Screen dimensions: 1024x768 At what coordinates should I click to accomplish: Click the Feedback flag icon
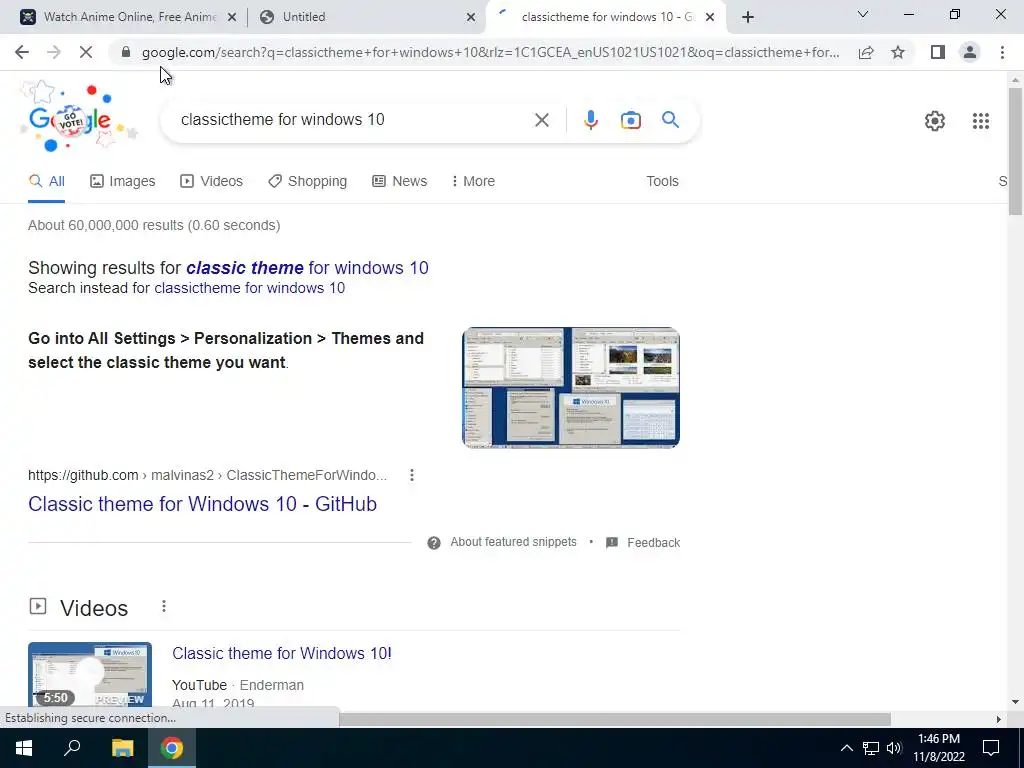[x=612, y=543]
